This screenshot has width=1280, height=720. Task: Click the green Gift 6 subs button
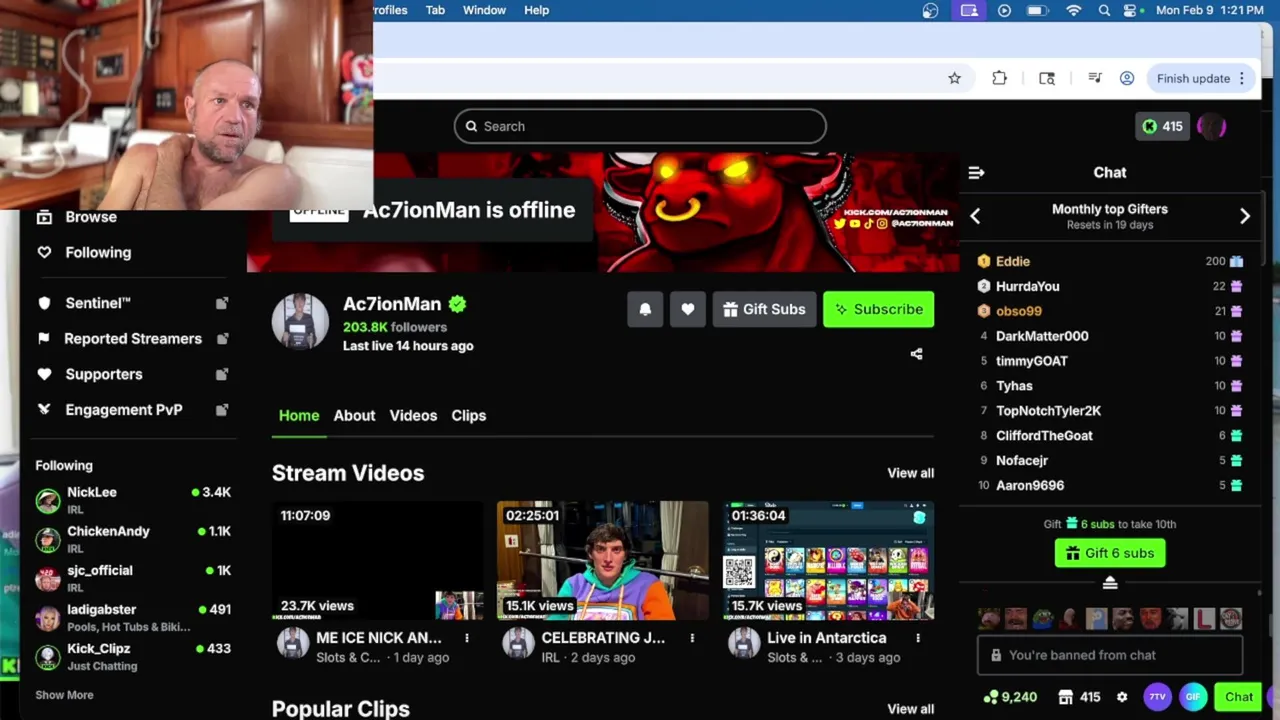1110,553
